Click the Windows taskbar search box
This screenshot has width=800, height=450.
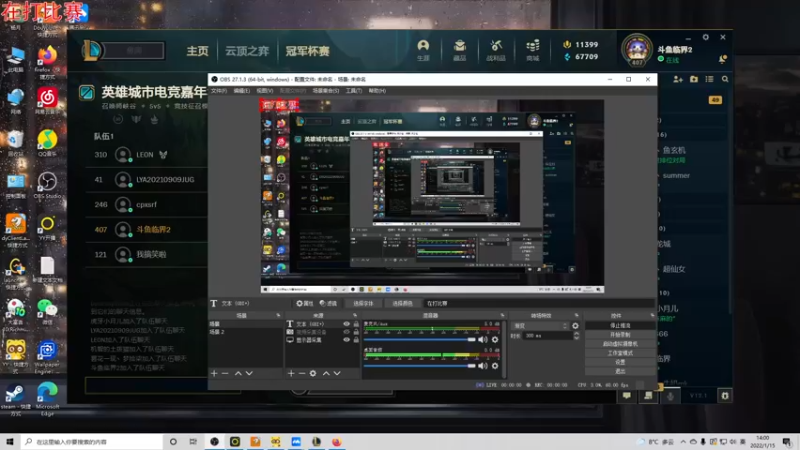coord(92,442)
